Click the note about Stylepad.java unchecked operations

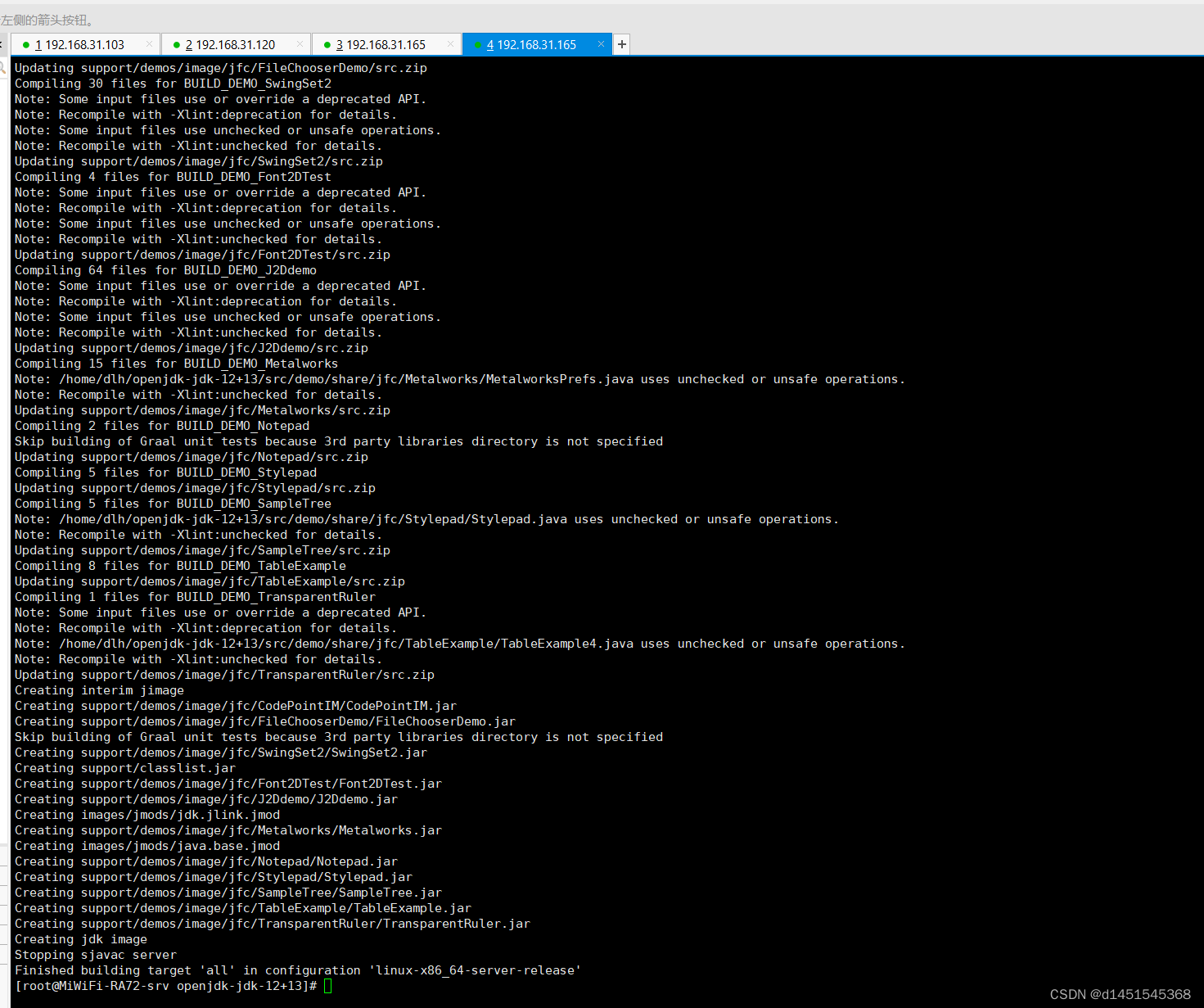point(426,519)
